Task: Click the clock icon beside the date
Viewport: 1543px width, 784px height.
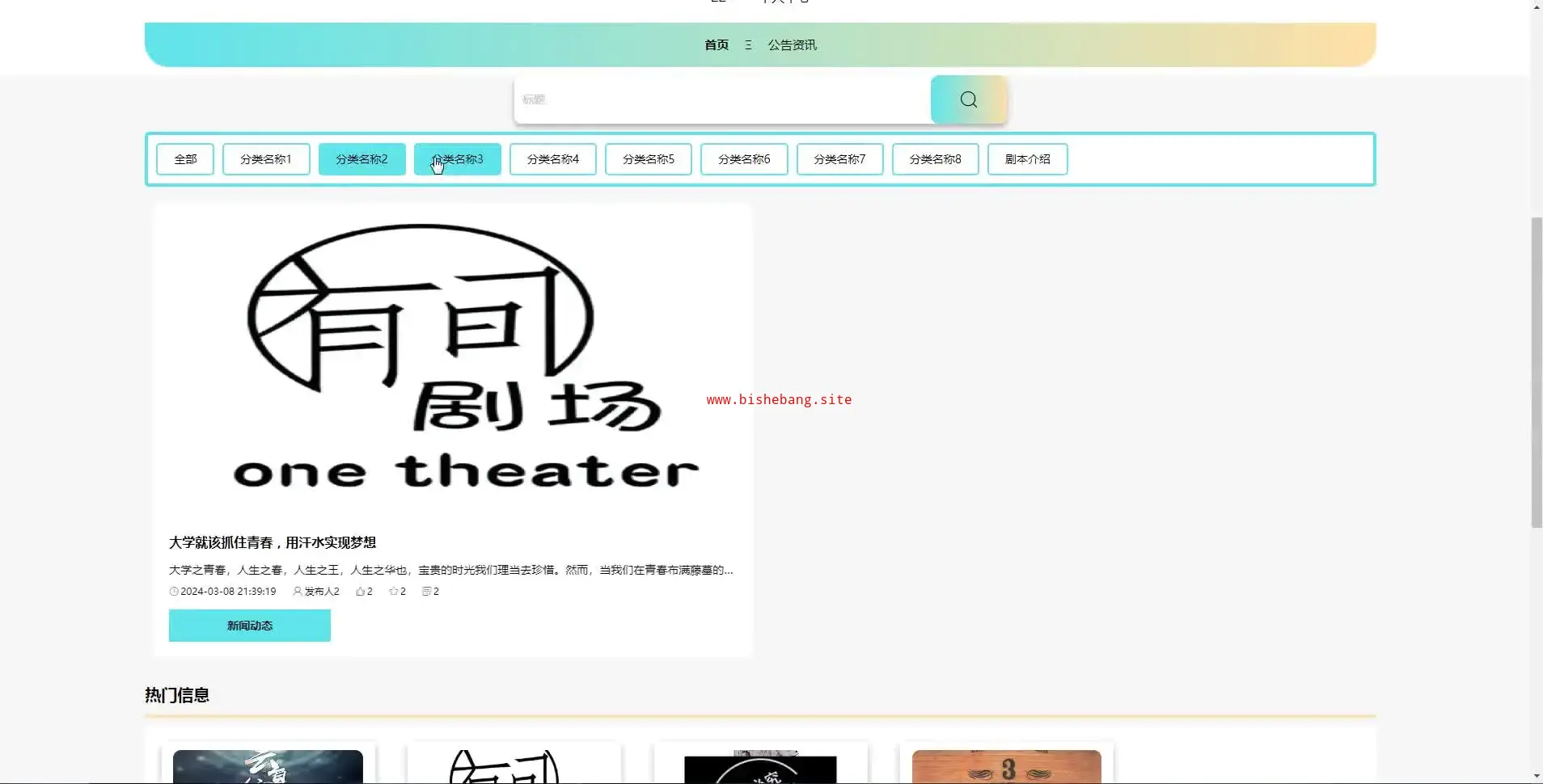Action: [x=173, y=592]
